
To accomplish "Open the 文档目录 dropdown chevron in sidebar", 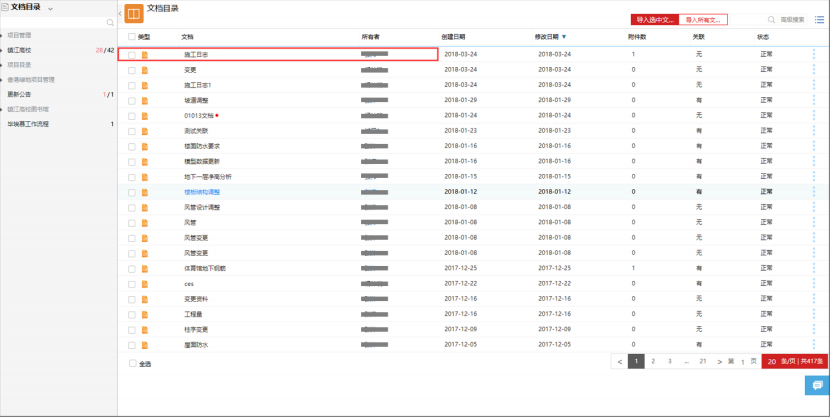I will pyautogui.click(x=50, y=9).
